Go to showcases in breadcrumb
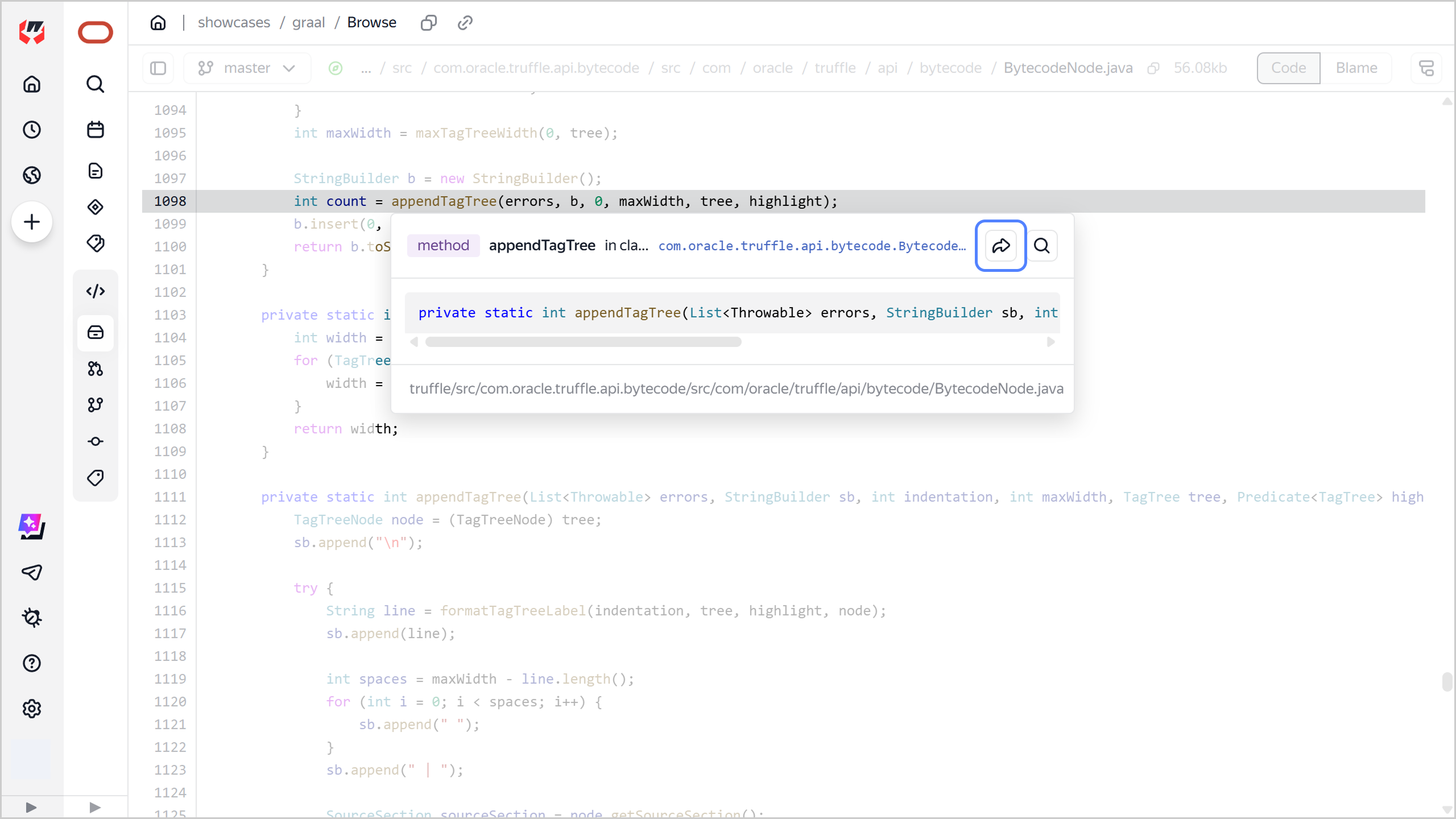 234,23
